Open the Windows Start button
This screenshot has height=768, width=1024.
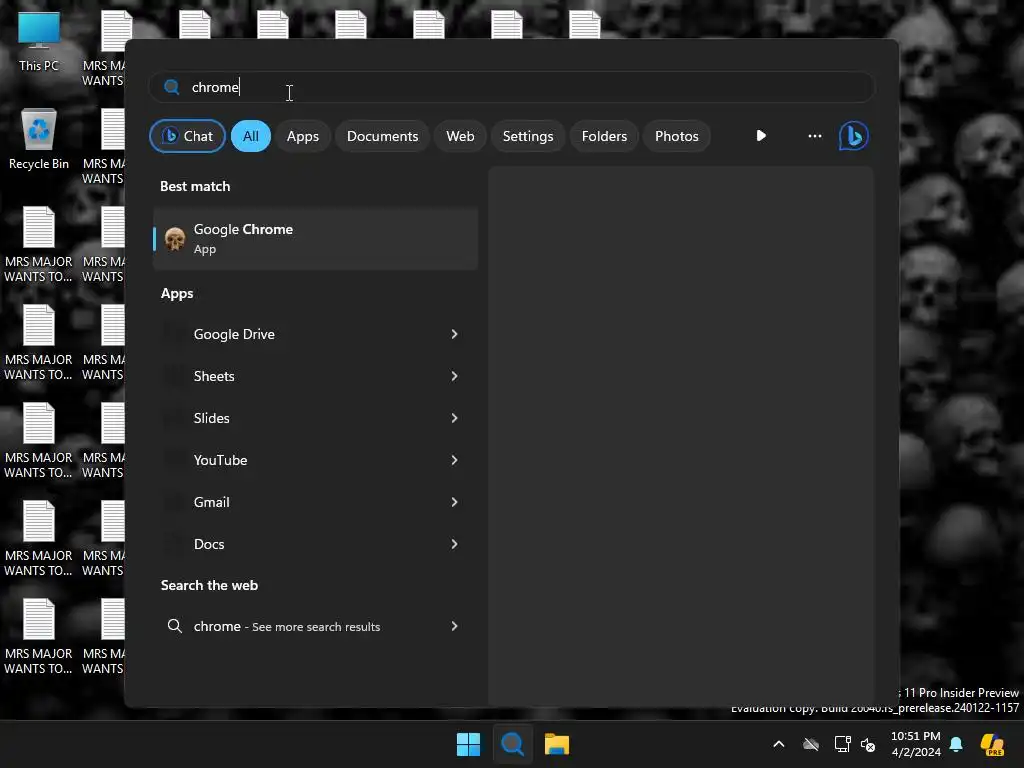coord(468,744)
